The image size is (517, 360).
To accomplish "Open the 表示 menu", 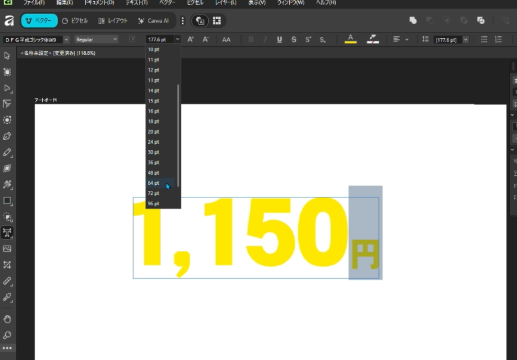I will pyautogui.click(x=257, y=3).
